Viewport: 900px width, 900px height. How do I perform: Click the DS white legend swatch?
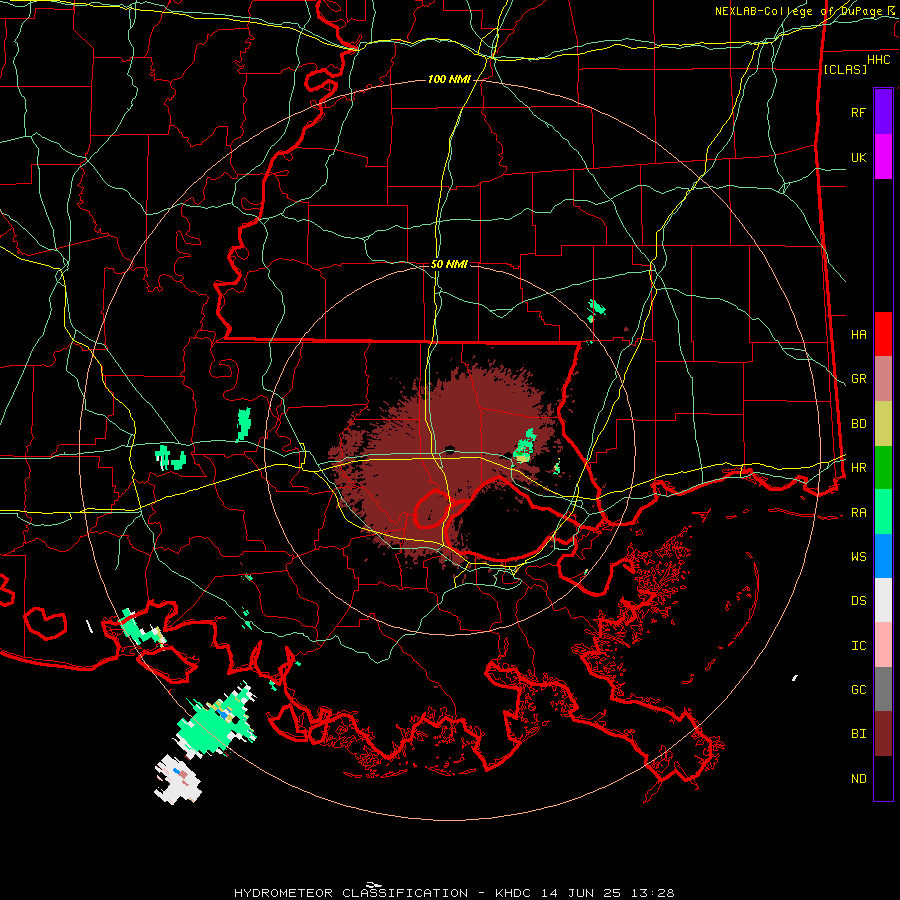pyautogui.click(x=883, y=600)
